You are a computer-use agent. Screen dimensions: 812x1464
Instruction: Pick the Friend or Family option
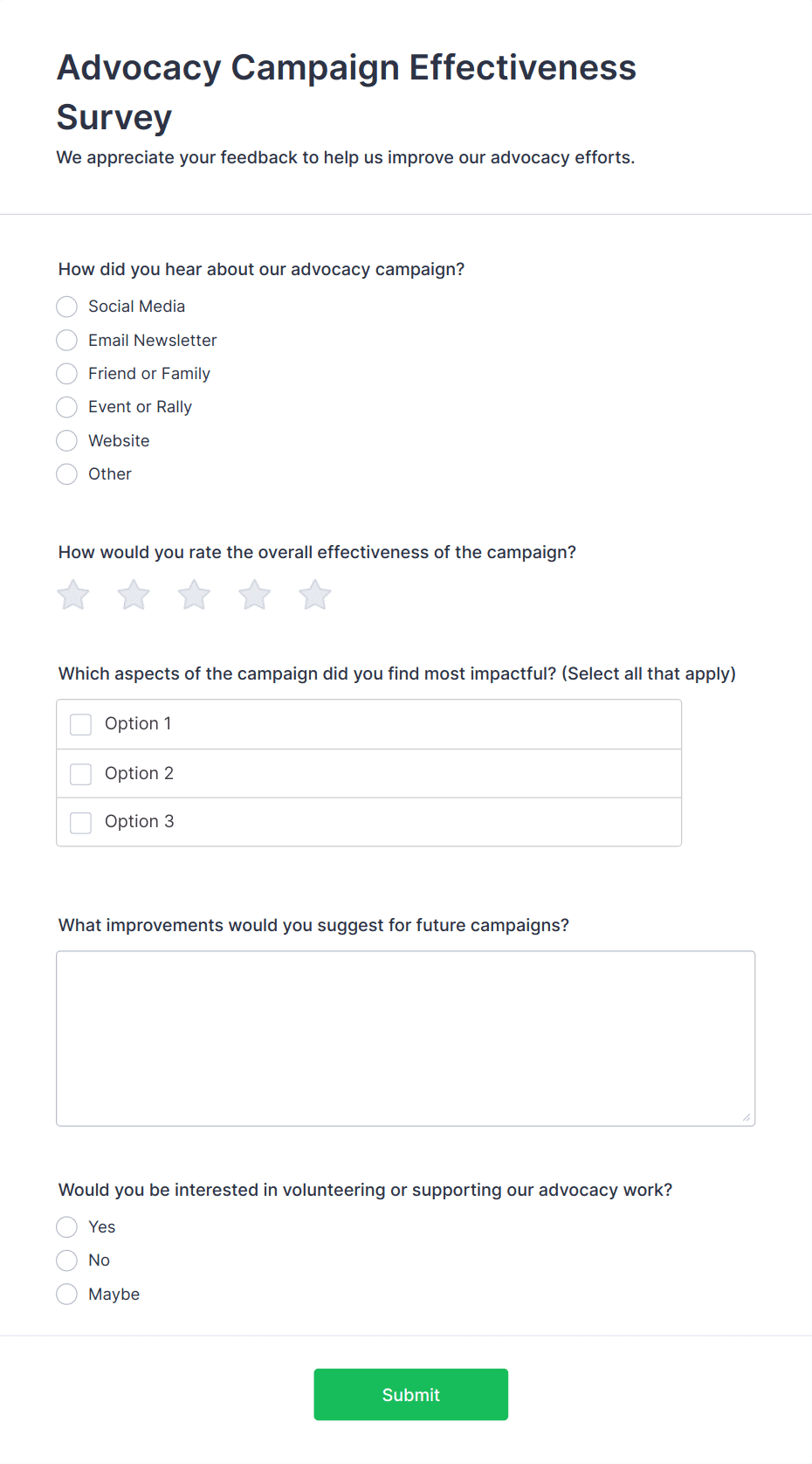[67, 374]
